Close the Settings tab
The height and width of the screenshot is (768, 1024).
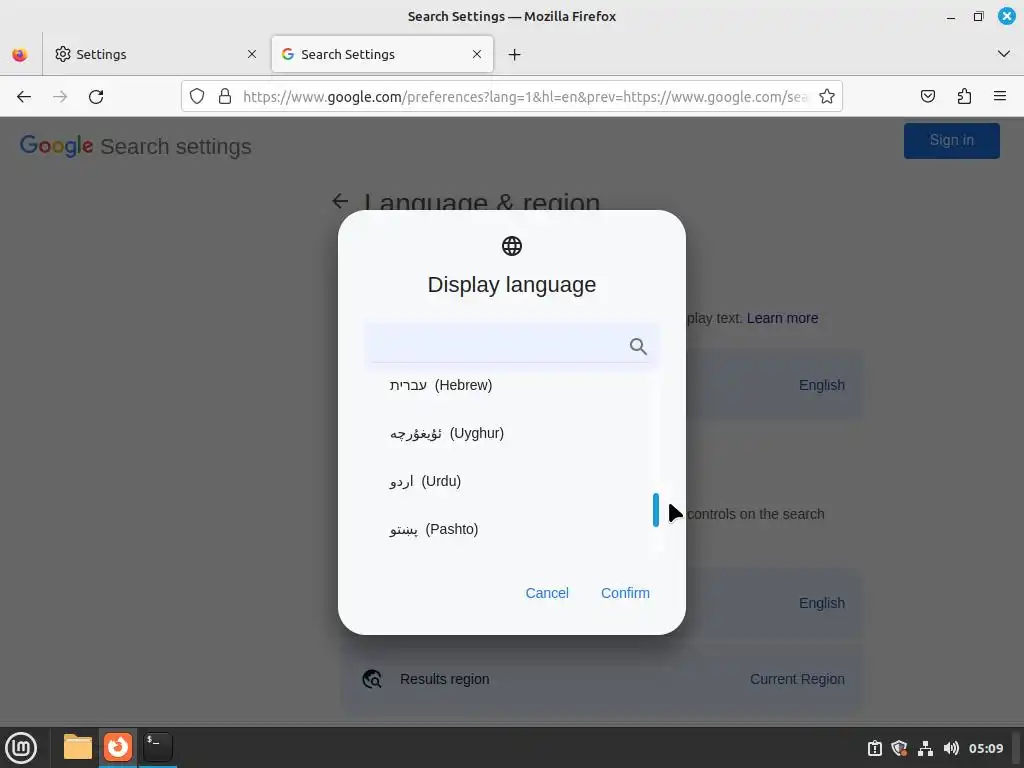pos(252,54)
